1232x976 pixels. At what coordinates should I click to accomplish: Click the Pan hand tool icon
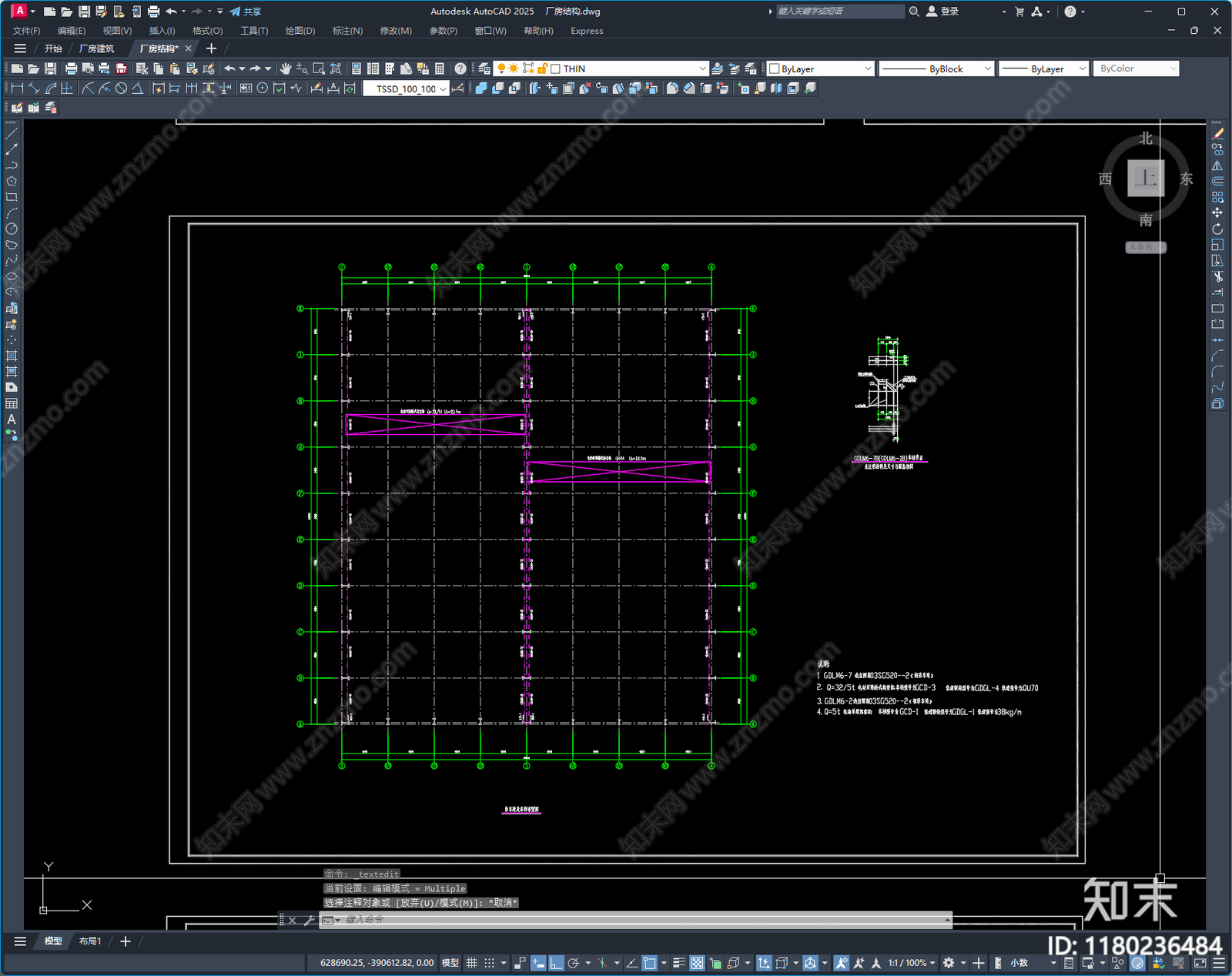point(286,69)
